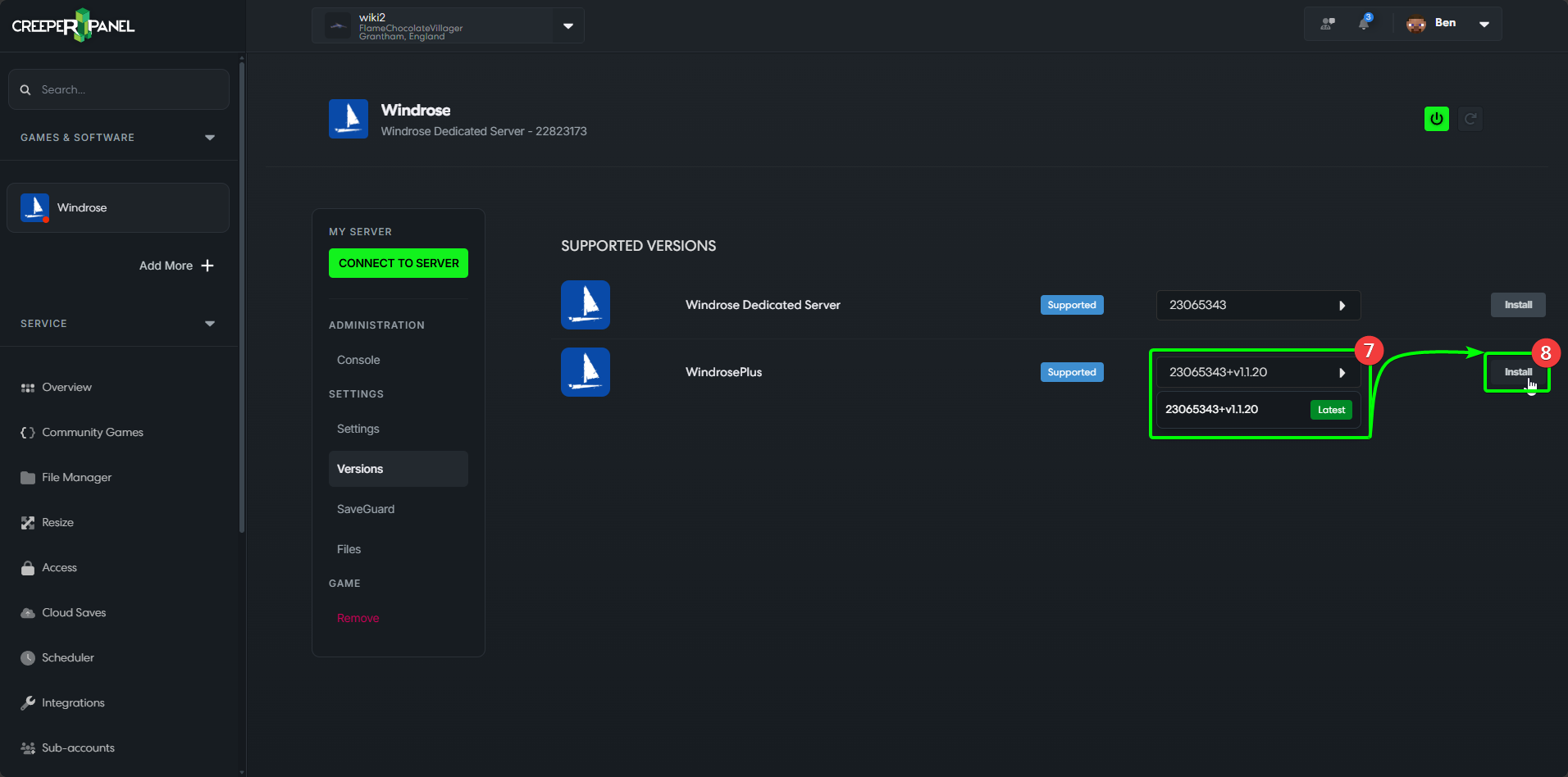Click the green Latest badge
Image resolution: width=1568 pixels, height=777 pixels.
(1331, 410)
